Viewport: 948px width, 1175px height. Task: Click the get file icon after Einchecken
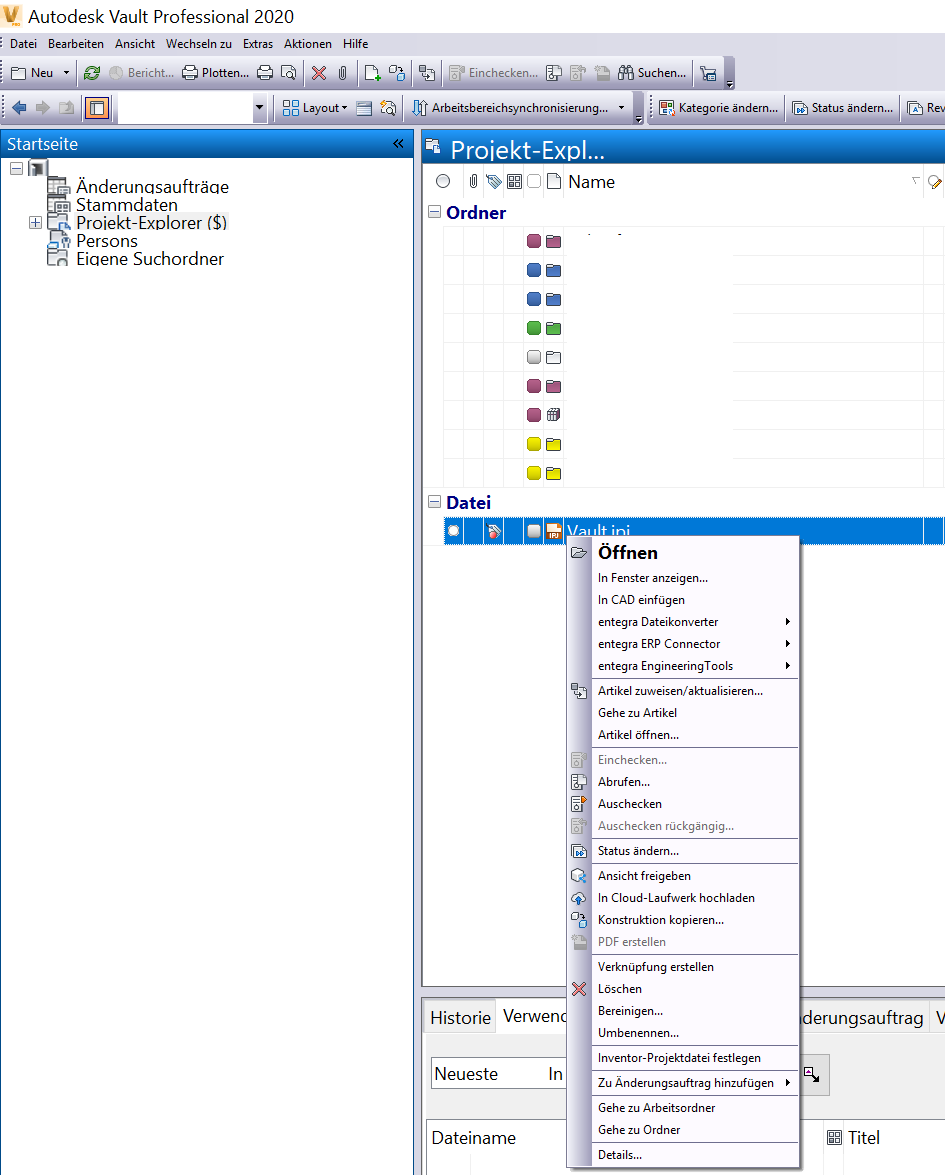coord(554,73)
